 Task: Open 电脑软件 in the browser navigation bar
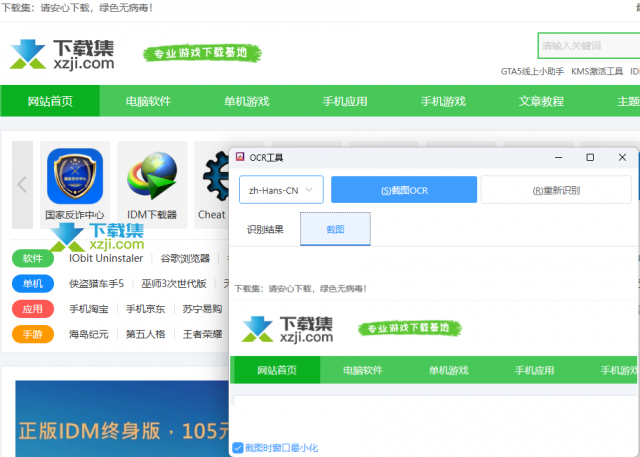coord(148,101)
